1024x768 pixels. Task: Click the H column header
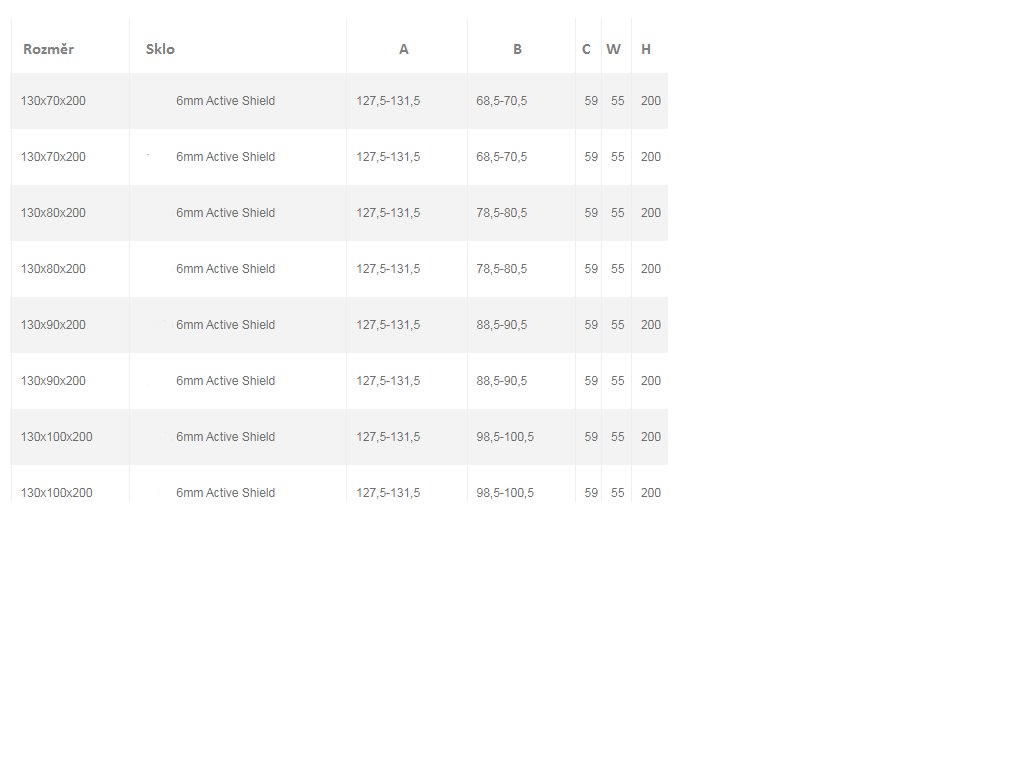pyautogui.click(x=646, y=49)
